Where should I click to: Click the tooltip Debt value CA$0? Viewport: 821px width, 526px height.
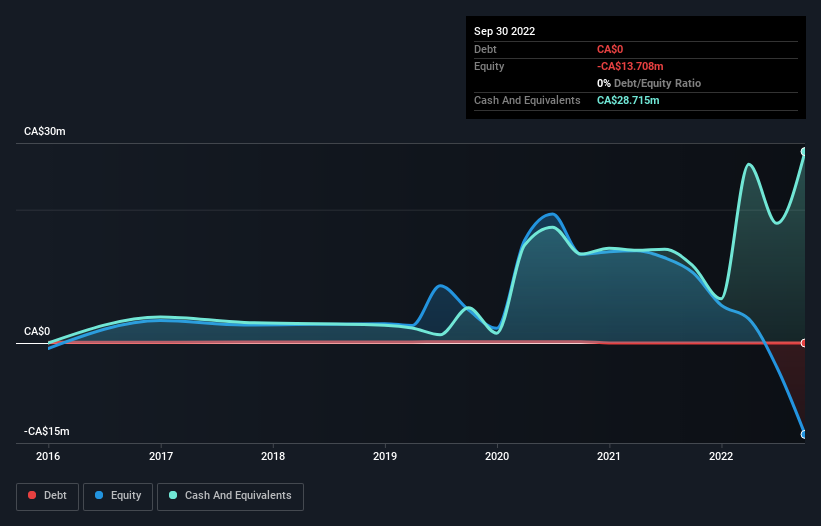(x=610, y=49)
